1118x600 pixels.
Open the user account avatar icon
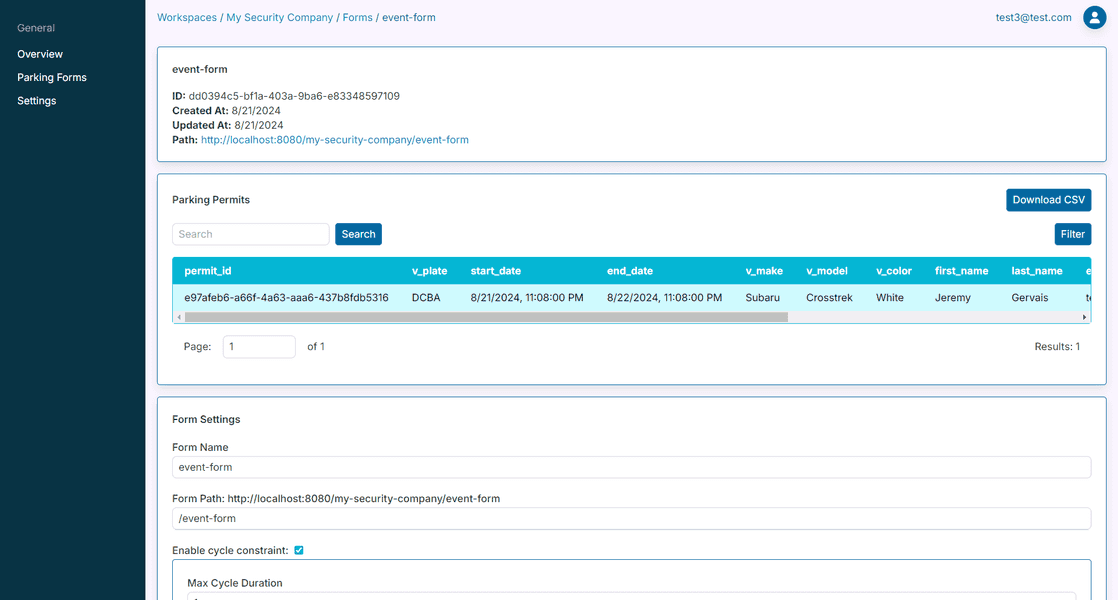pyautogui.click(x=1094, y=17)
